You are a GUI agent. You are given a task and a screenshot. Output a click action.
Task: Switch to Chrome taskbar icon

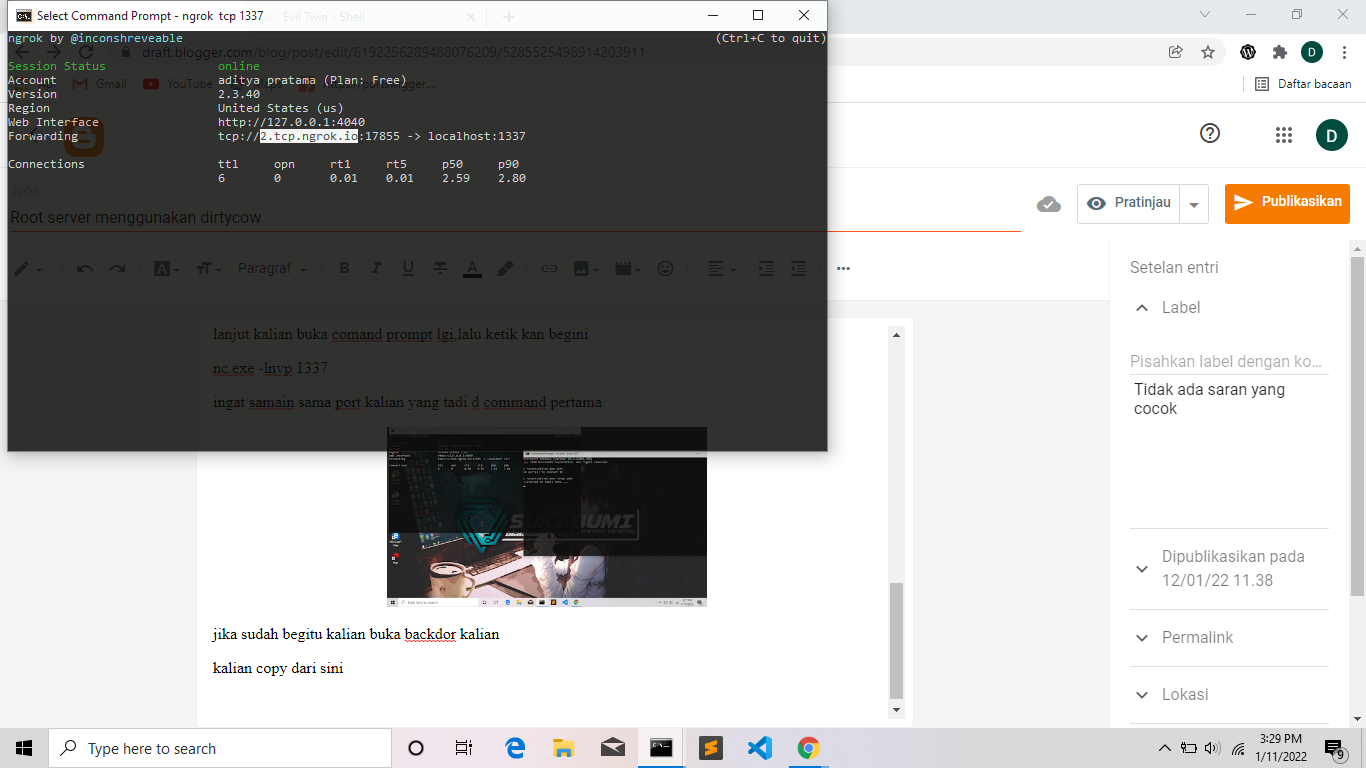tap(808, 748)
